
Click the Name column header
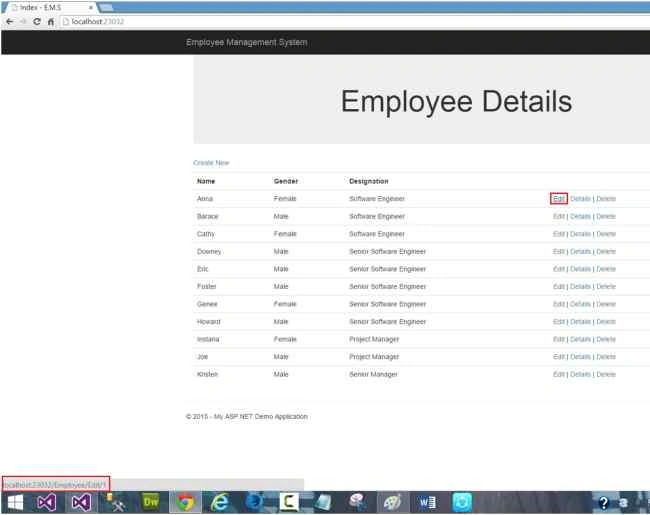point(206,181)
